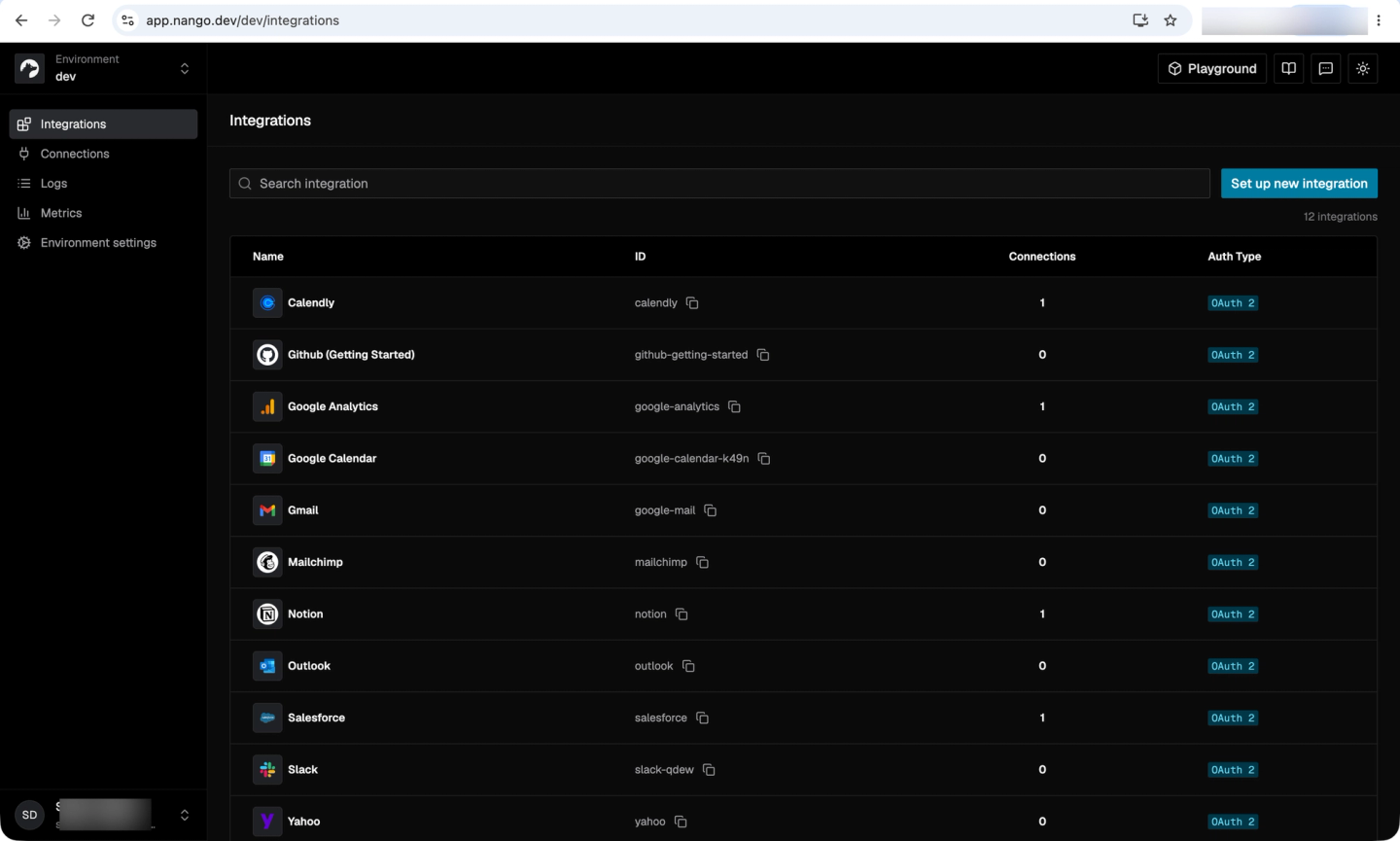The width and height of the screenshot is (1400, 841).
Task: Open Integrations in the sidebar
Action: tap(103, 124)
